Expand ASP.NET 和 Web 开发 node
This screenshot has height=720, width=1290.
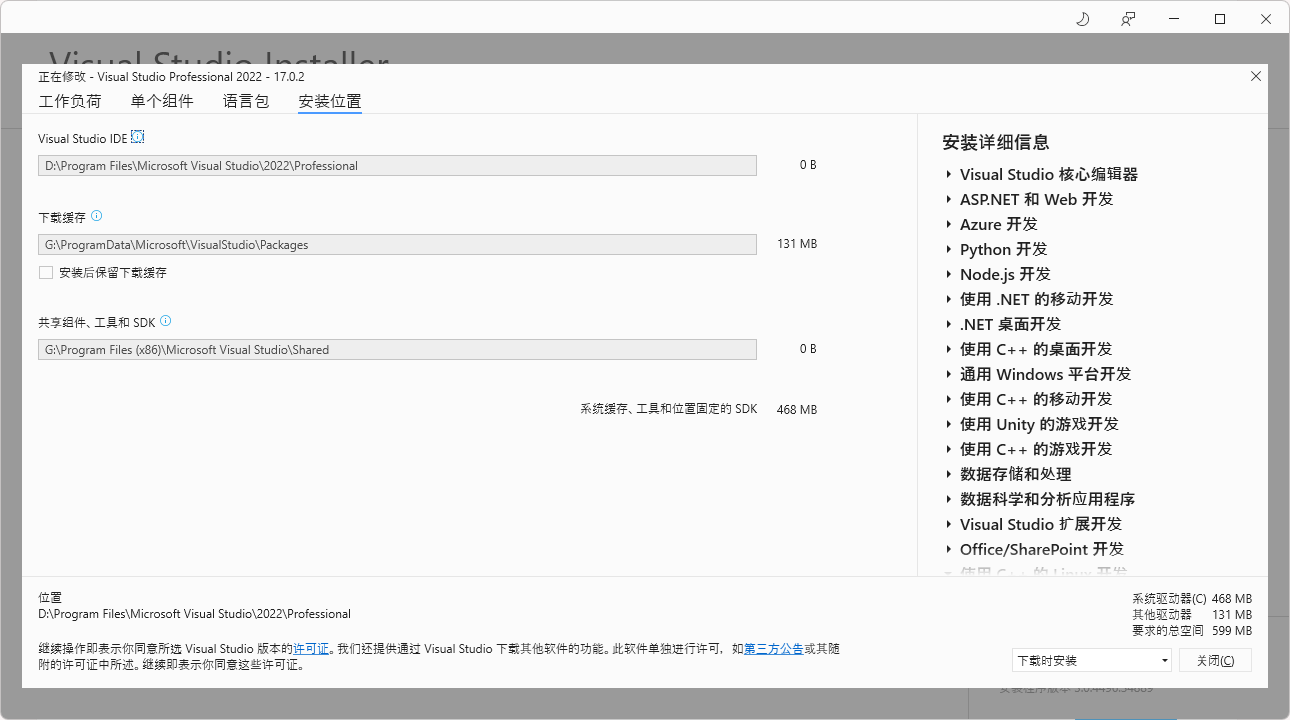[948, 199]
